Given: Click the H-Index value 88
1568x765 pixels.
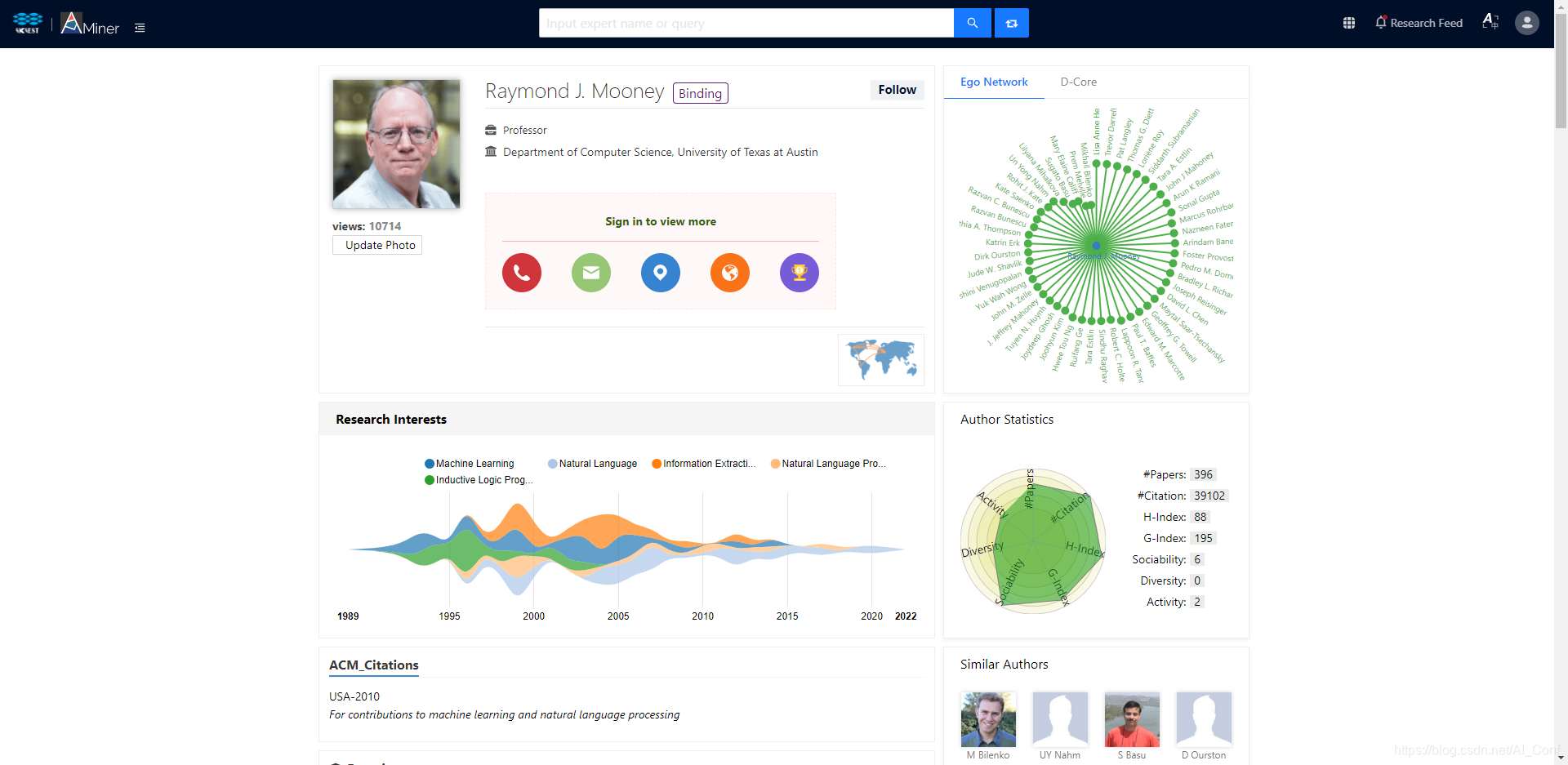Looking at the screenshot, I should pyautogui.click(x=1200, y=517).
